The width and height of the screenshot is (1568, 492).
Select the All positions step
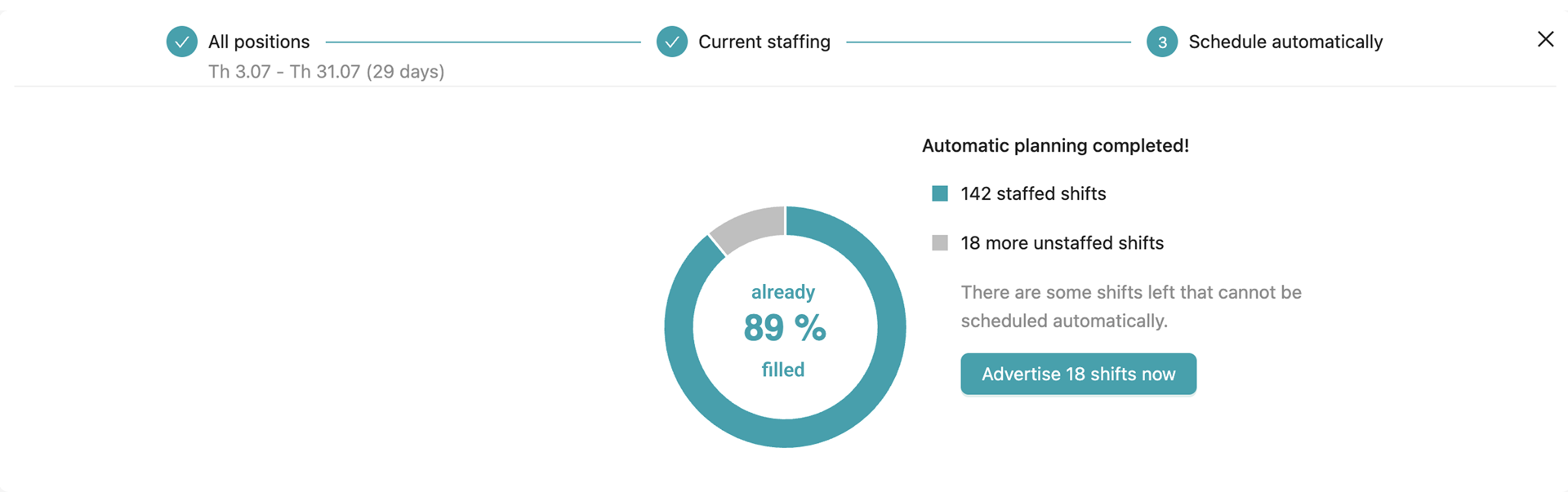point(259,41)
